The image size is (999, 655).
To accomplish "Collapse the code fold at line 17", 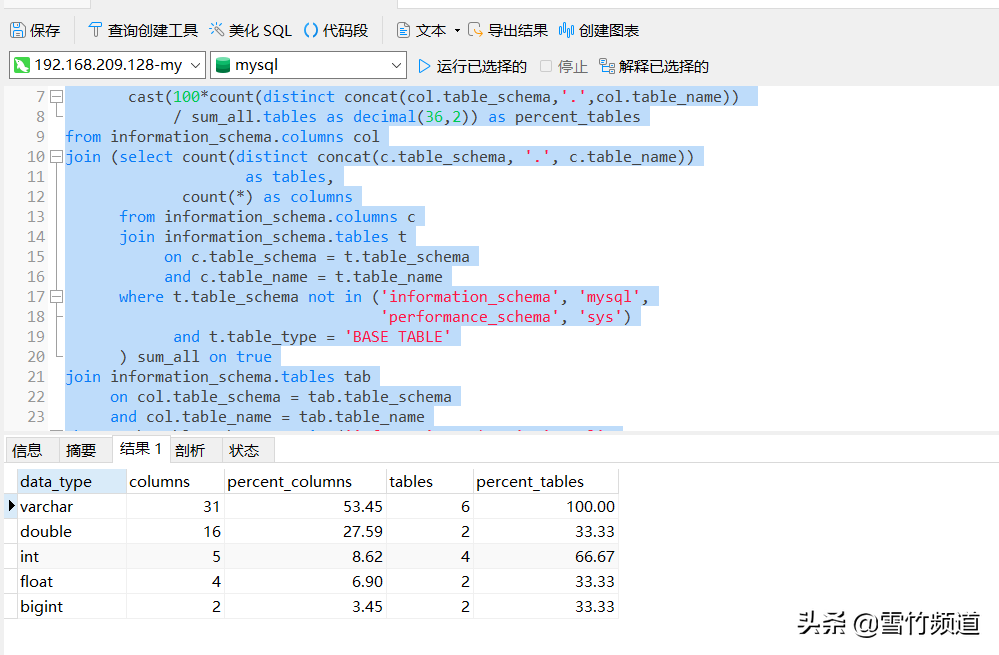I will click(x=56, y=297).
